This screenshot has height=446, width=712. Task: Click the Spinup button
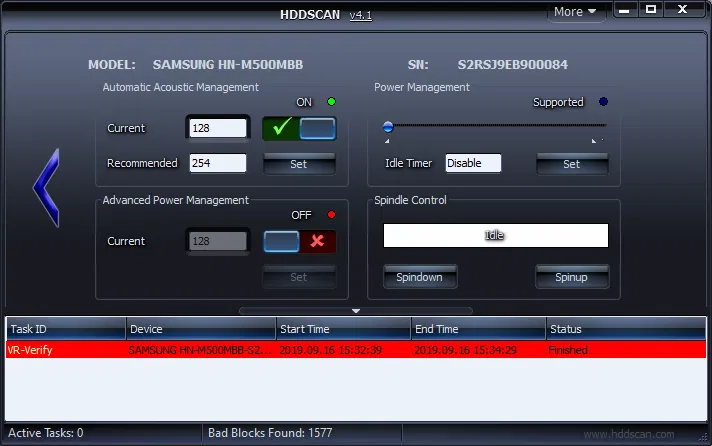point(572,277)
